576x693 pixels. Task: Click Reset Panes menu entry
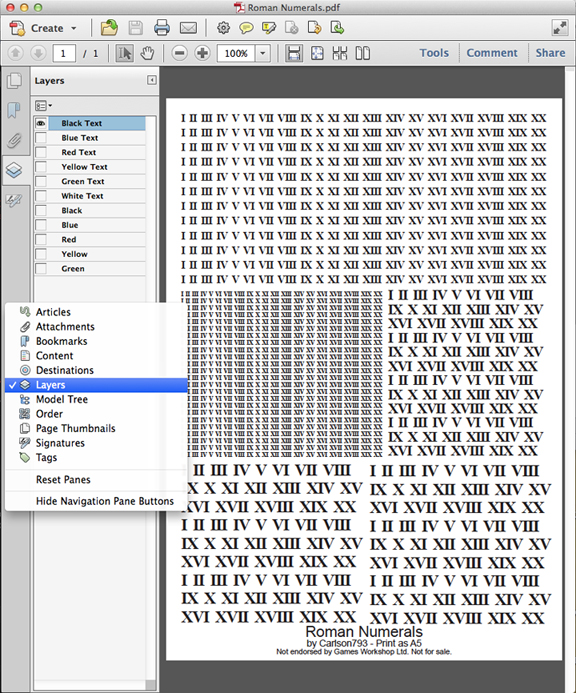(96, 480)
